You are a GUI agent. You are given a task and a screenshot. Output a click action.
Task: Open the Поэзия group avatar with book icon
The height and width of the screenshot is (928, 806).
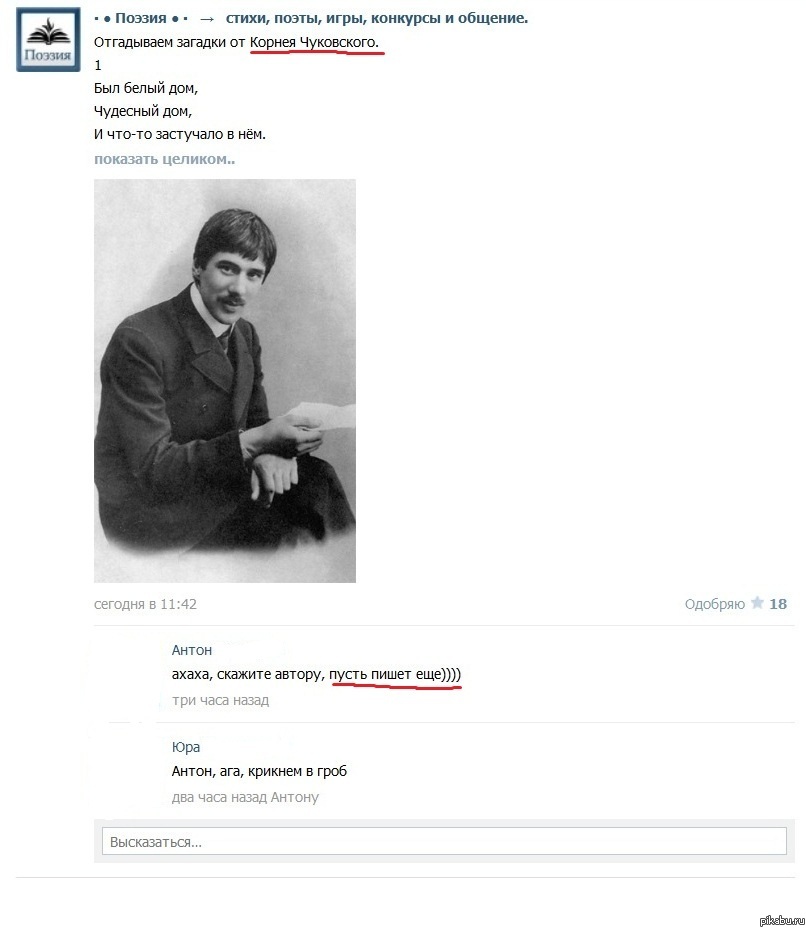pos(48,40)
